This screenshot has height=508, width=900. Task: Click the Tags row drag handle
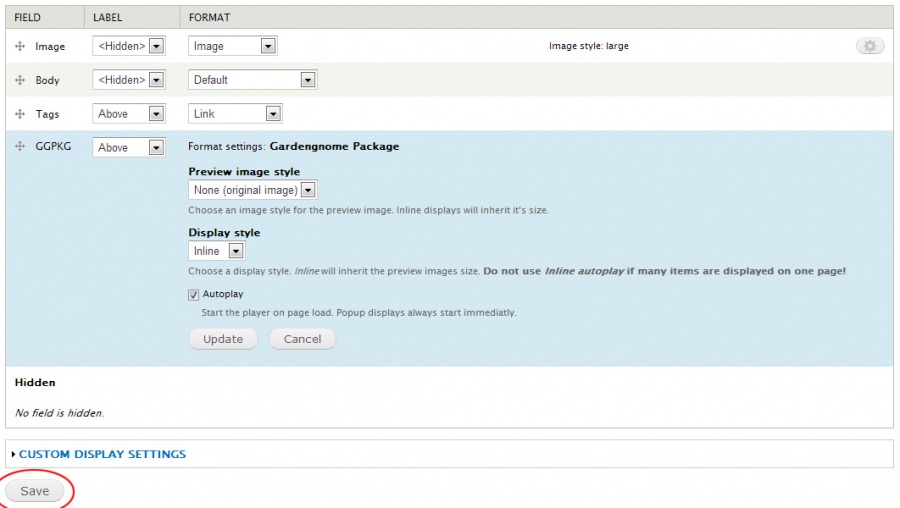[20, 114]
